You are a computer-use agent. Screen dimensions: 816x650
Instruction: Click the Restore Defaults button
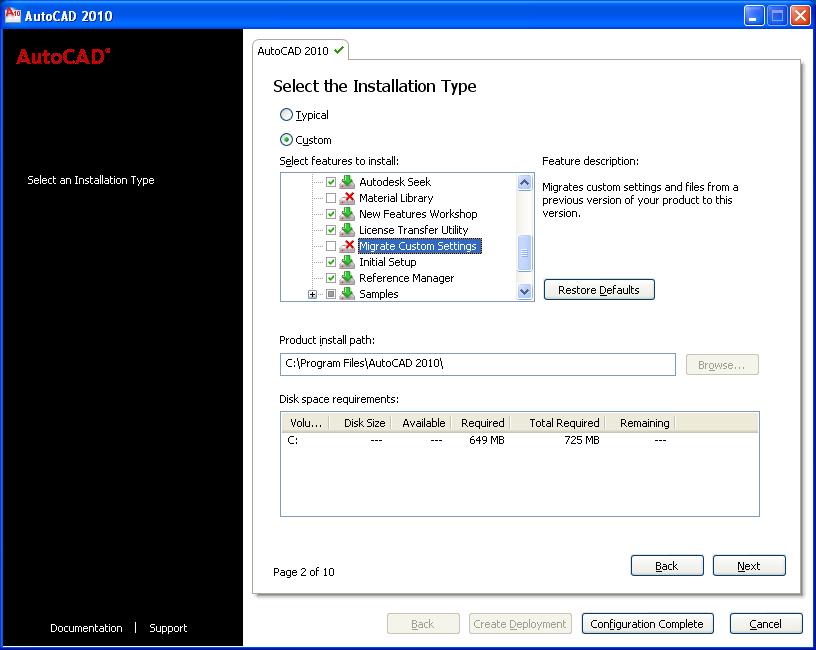[599, 290]
